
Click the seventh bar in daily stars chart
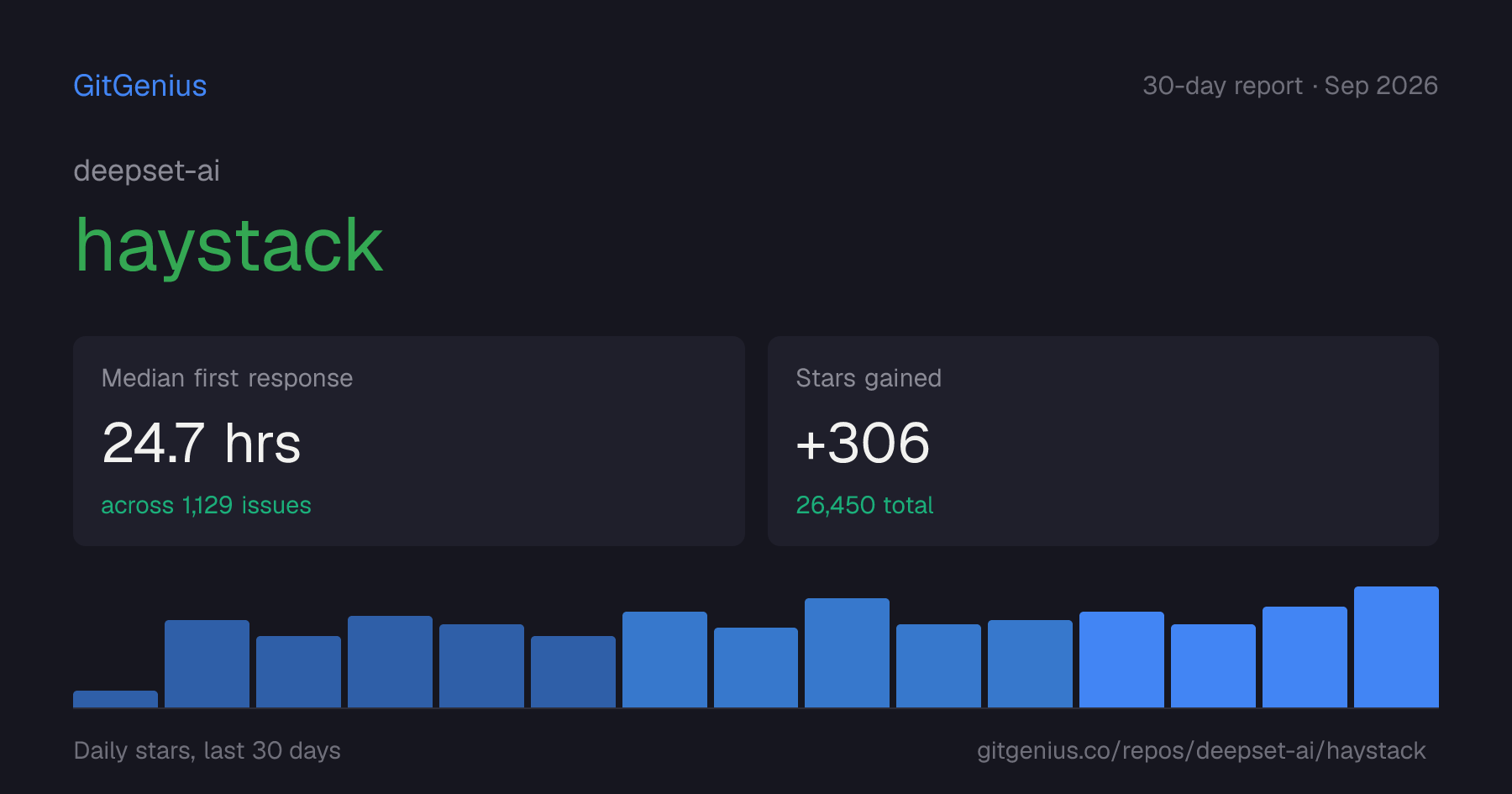pyautogui.click(x=664, y=660)
